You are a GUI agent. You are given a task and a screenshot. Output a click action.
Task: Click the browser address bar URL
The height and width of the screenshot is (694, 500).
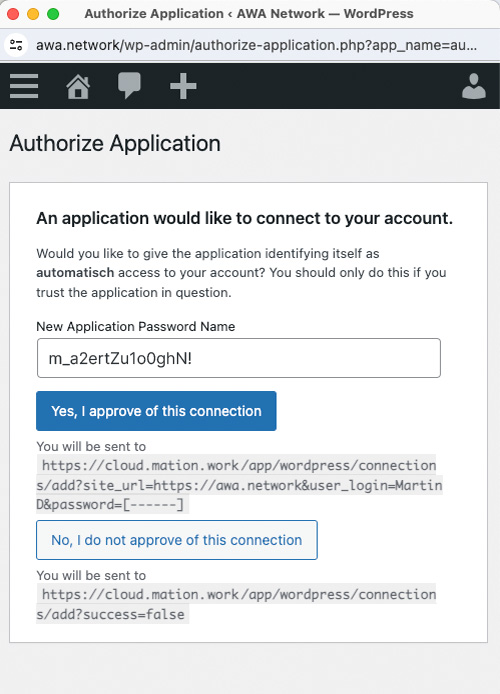pyautogui.click(x=256, y=45)
